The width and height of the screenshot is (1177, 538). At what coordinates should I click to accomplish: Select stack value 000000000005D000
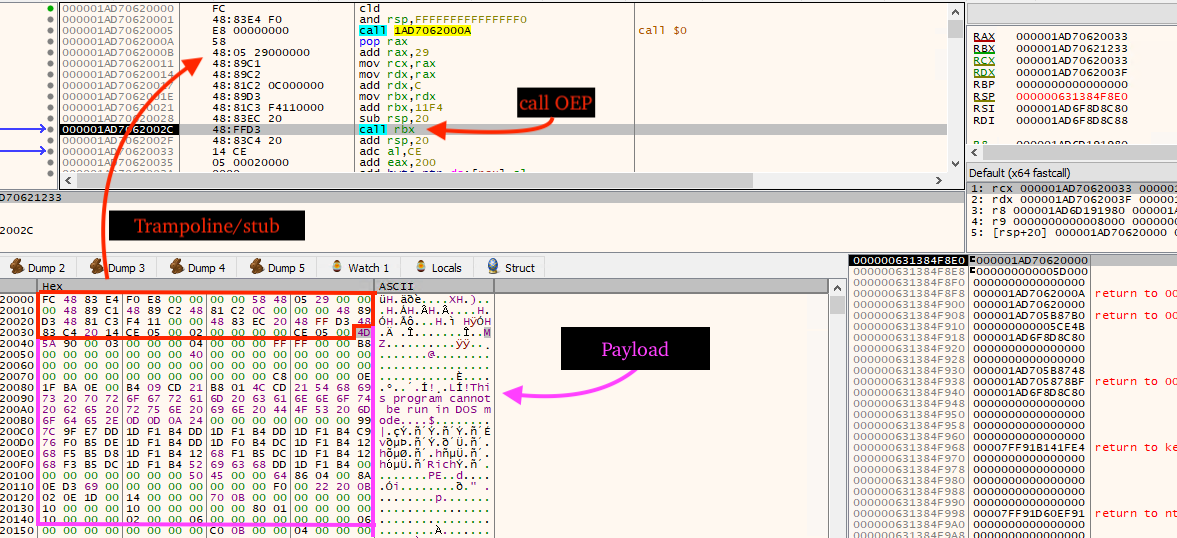(x=1028, y=271)
